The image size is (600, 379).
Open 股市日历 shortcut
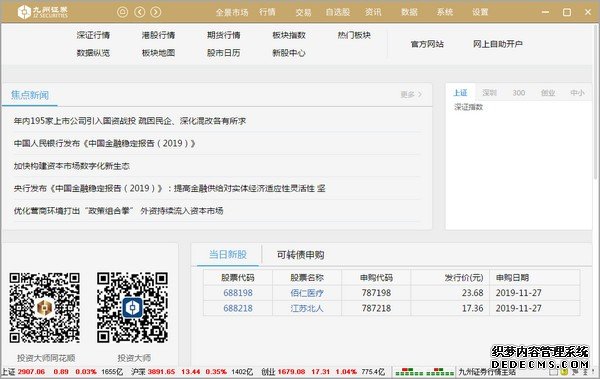coord(224,53)
